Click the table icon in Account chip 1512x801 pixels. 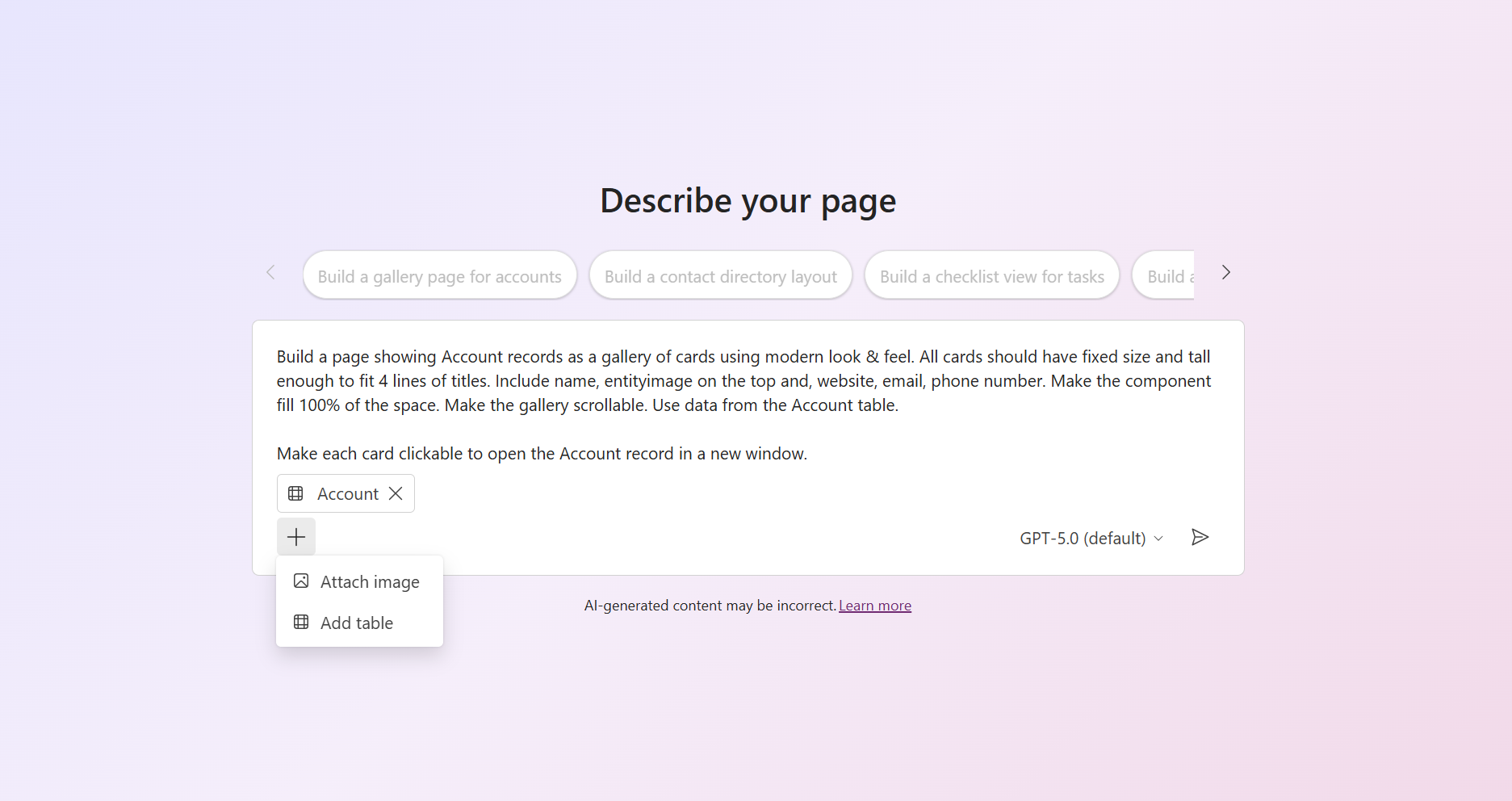point(296,493)
